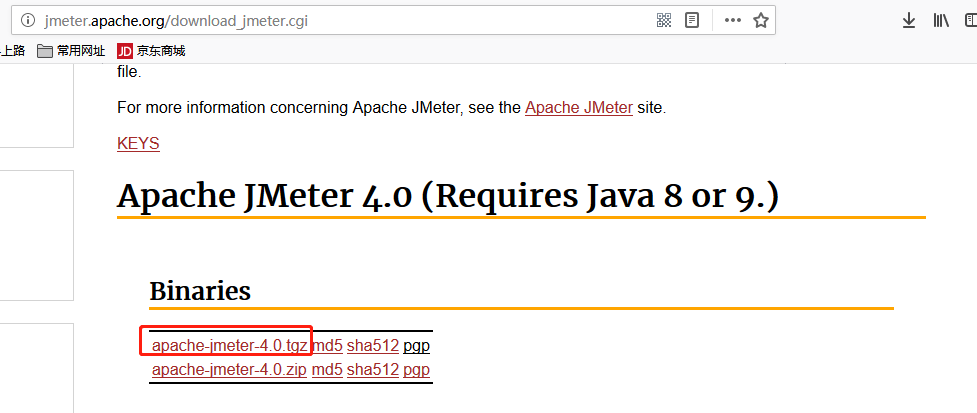This screenshot has width=977, height=413.
Task: Open pgp link for the zip file
Action: tap(416, 370)
